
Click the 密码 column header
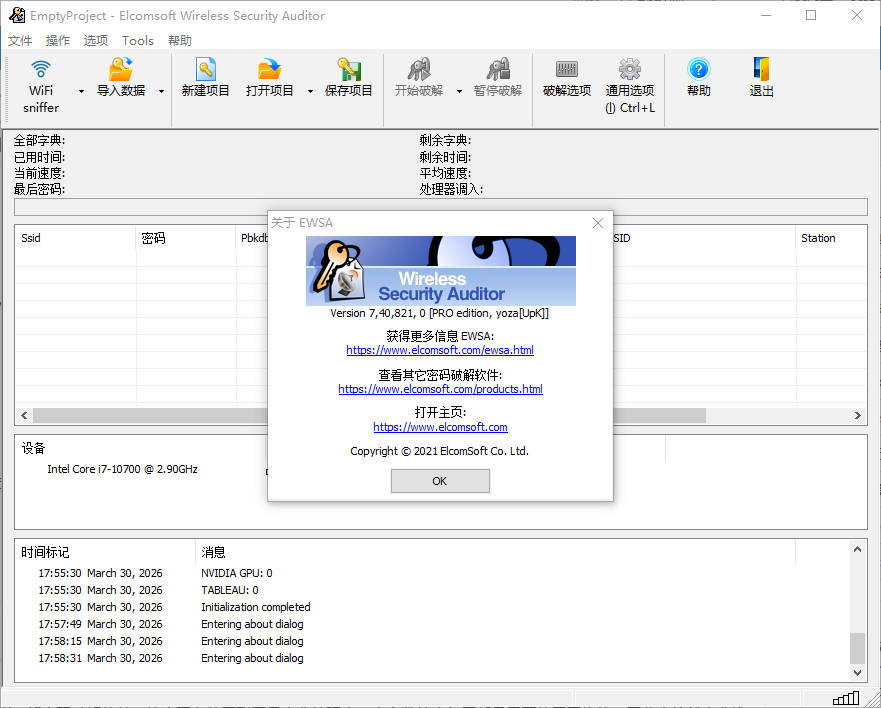pyautogui.click(x=186, y=238)
